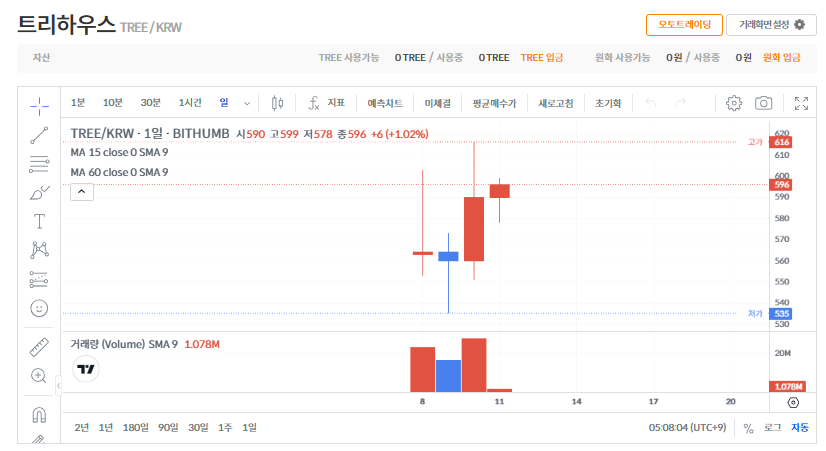Screen dimensions: 826x451
Task: Click the 원화 입금 deposit link
Action: 782,57
